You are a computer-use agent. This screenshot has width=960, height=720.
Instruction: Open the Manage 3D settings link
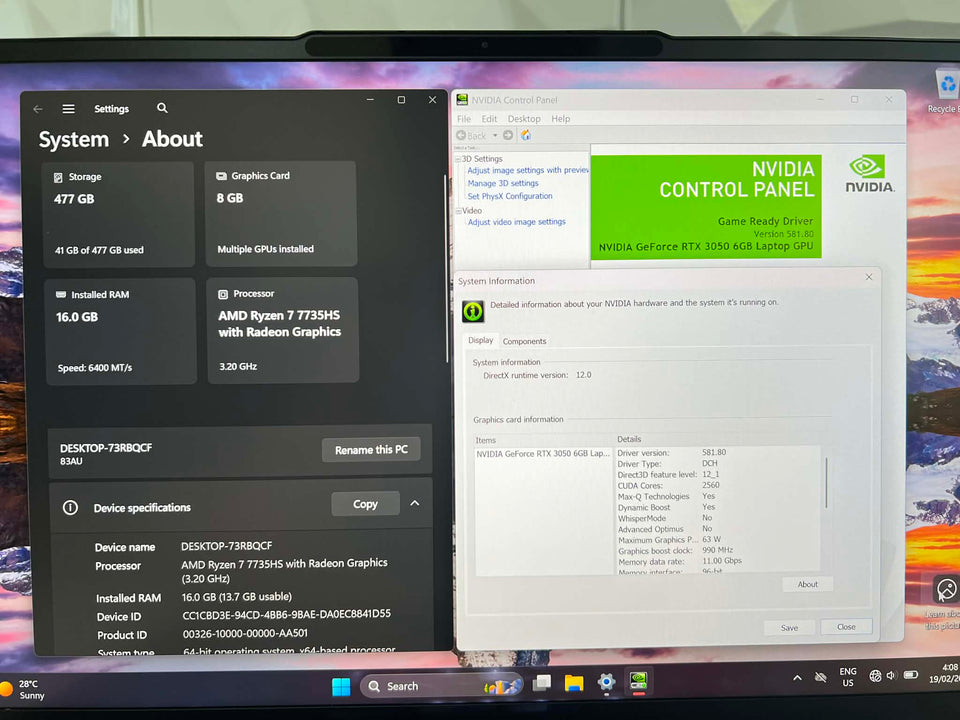[503, 182]
